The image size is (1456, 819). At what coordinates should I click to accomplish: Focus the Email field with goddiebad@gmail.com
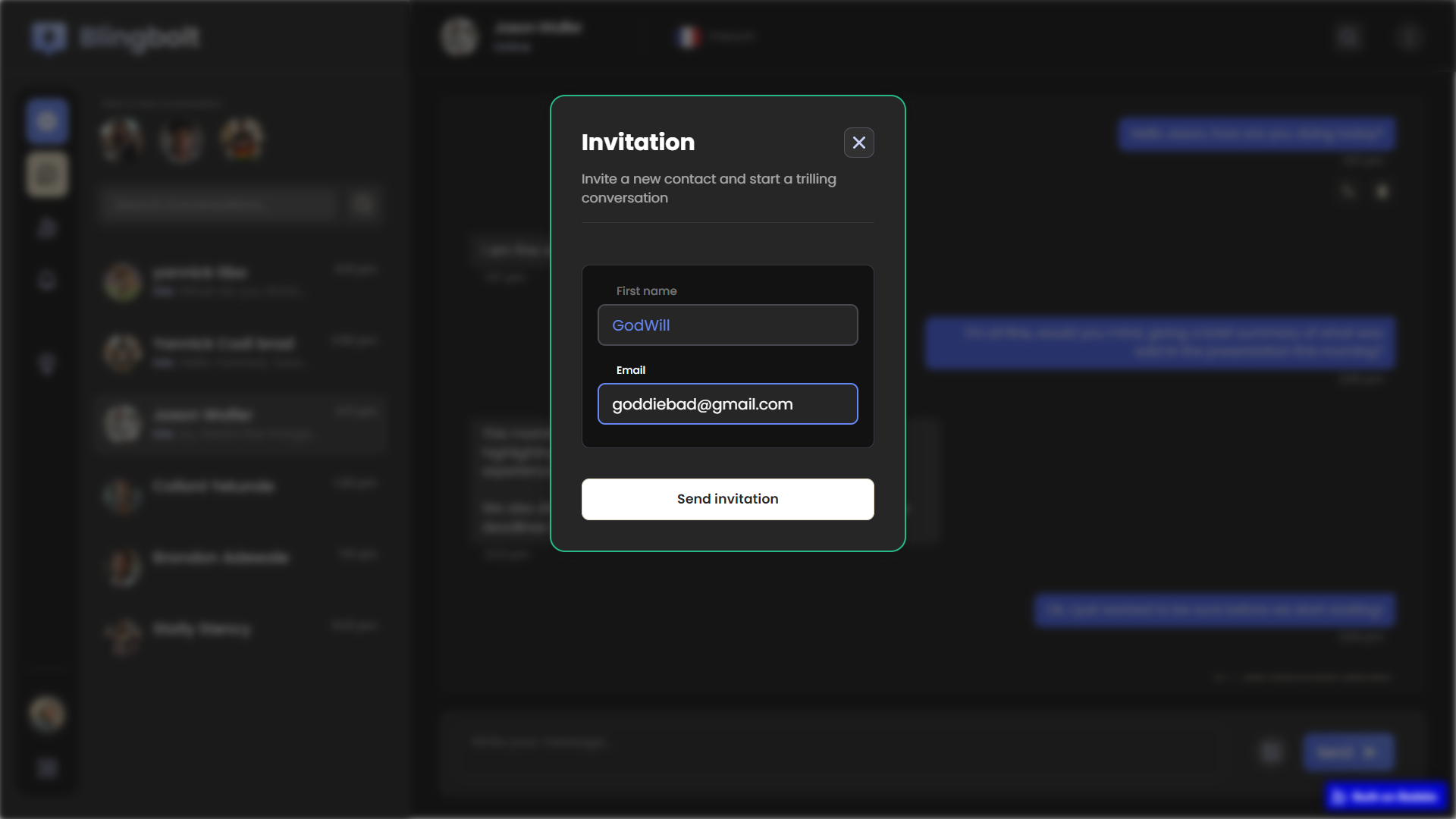tap(727, 404)
